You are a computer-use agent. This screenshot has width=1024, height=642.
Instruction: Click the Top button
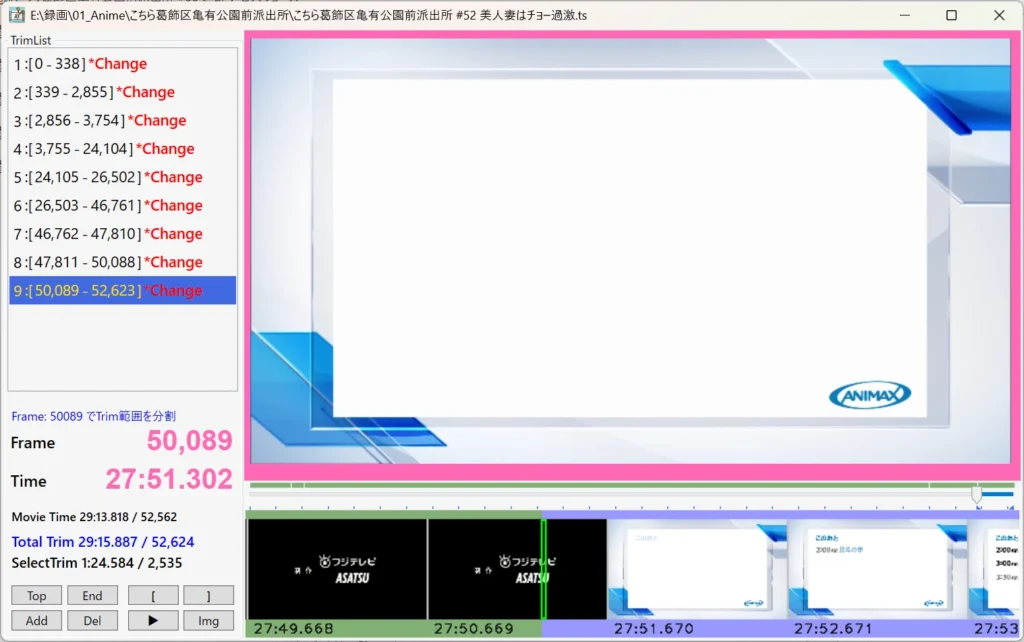coord(37,596)
